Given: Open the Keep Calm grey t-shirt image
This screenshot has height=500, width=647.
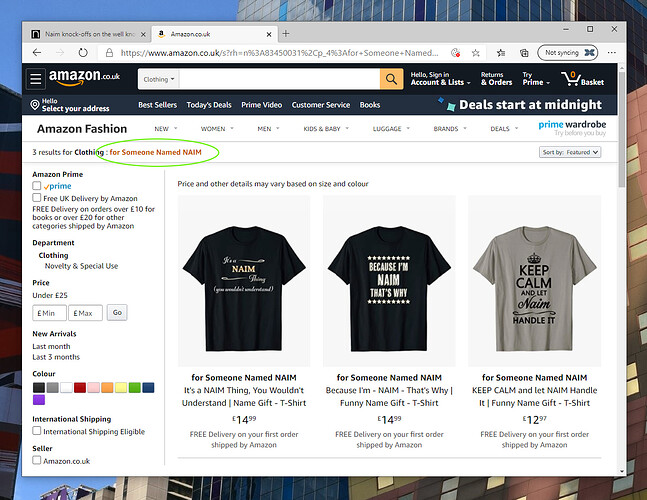Looking at the screenshot, I should (534, 281).
